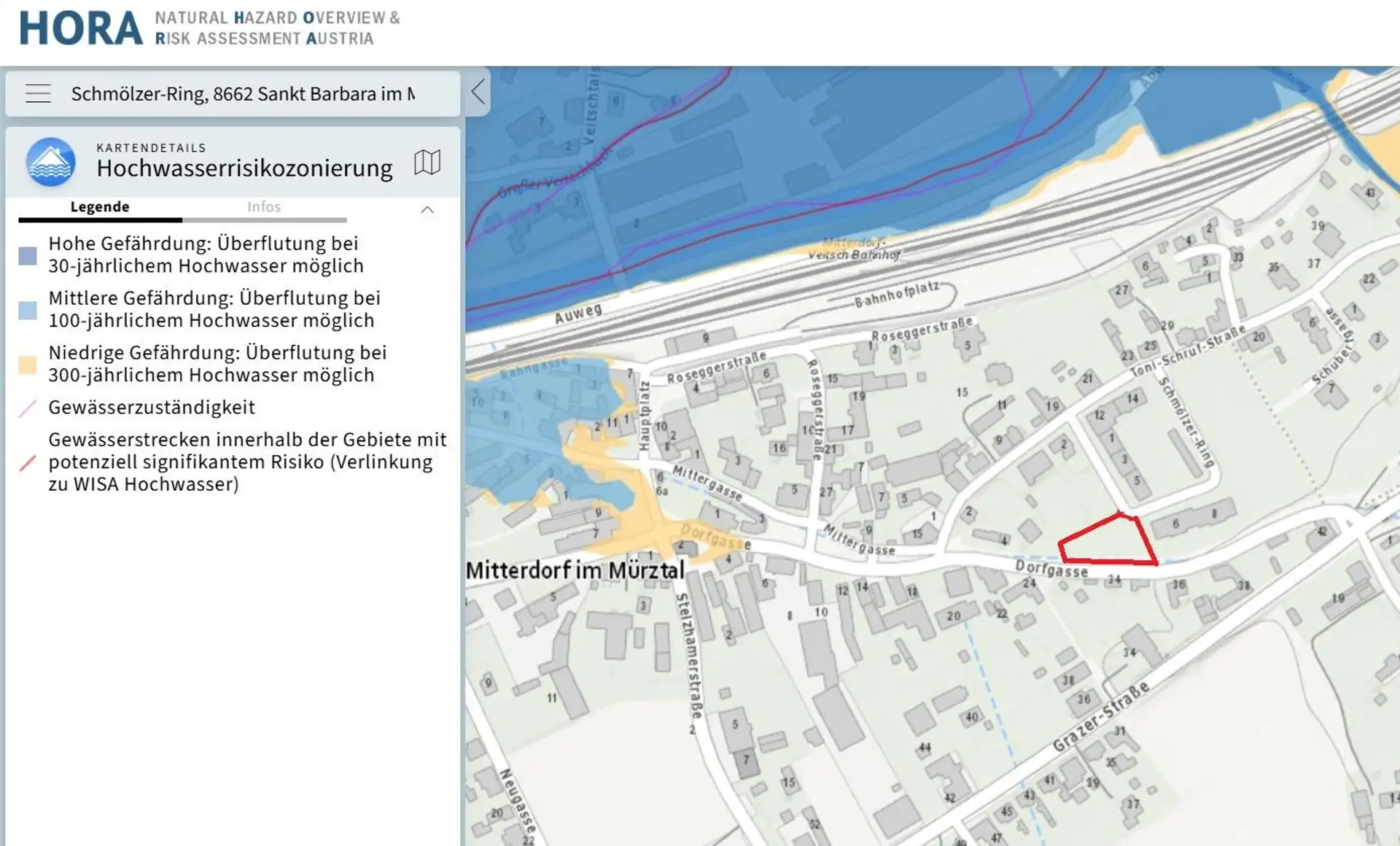
Task: Click the red Gewässerstrecken line symbol
Action: pos(28,462)
